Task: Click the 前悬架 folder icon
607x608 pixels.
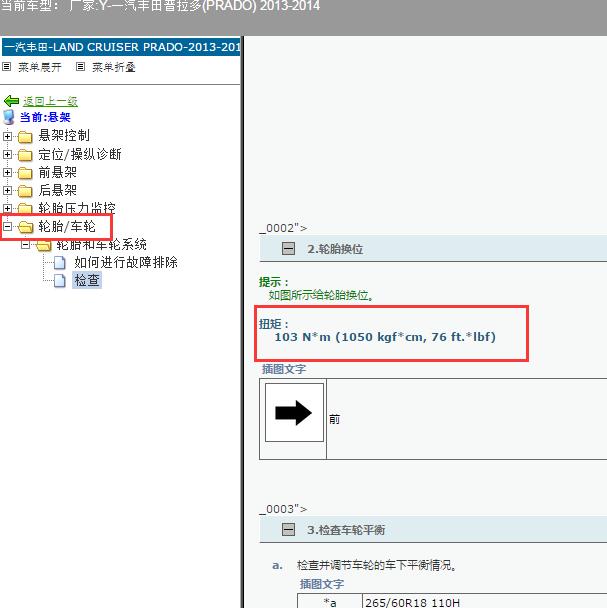Action: tap(25, 173)
